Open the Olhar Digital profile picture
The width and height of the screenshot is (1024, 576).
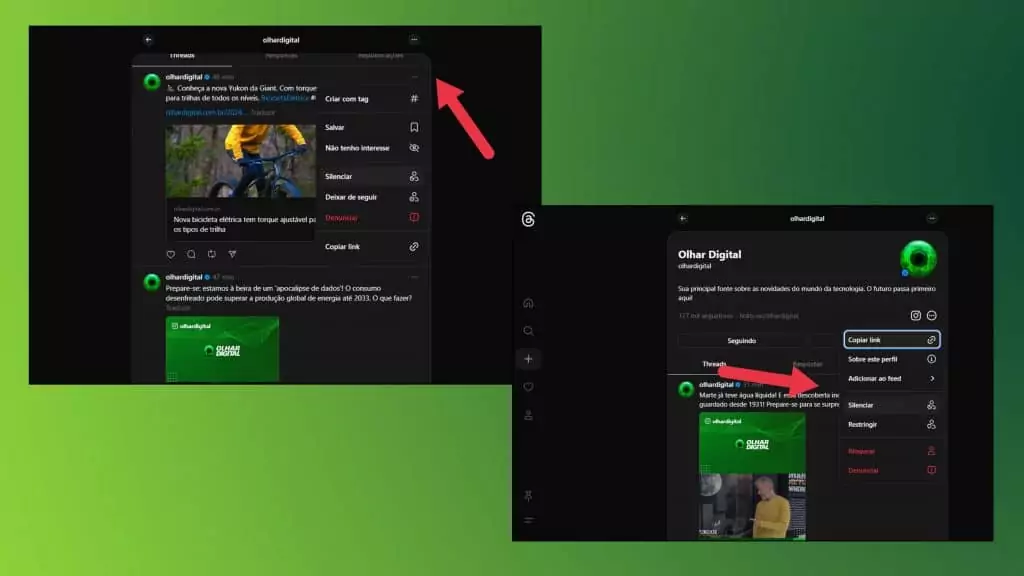918,259
